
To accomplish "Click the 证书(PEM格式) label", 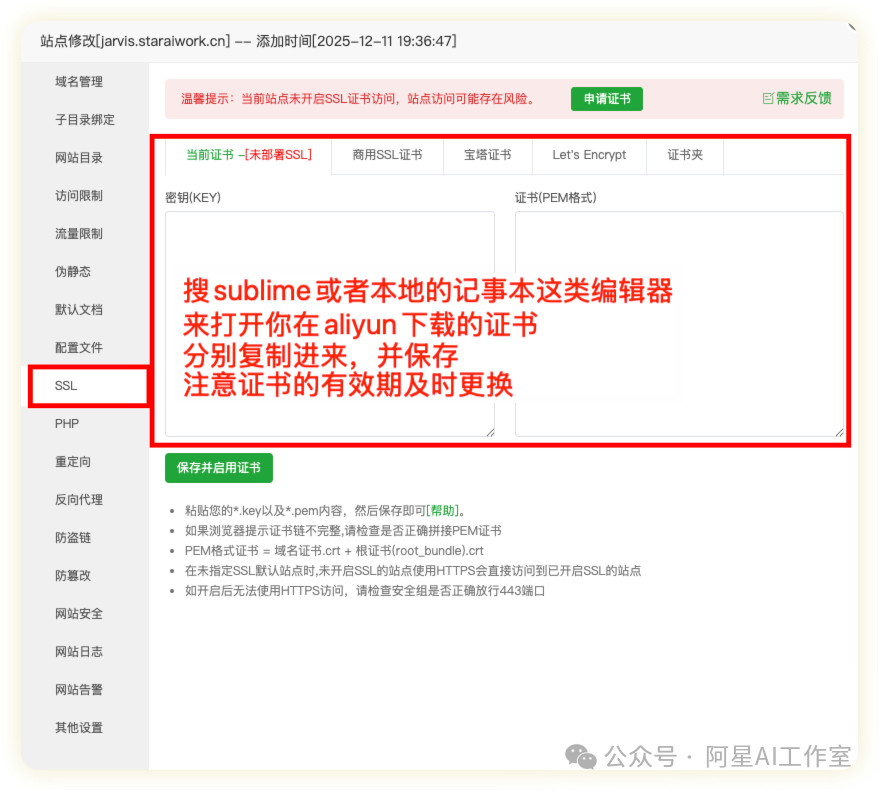I will tap(556, 198).
